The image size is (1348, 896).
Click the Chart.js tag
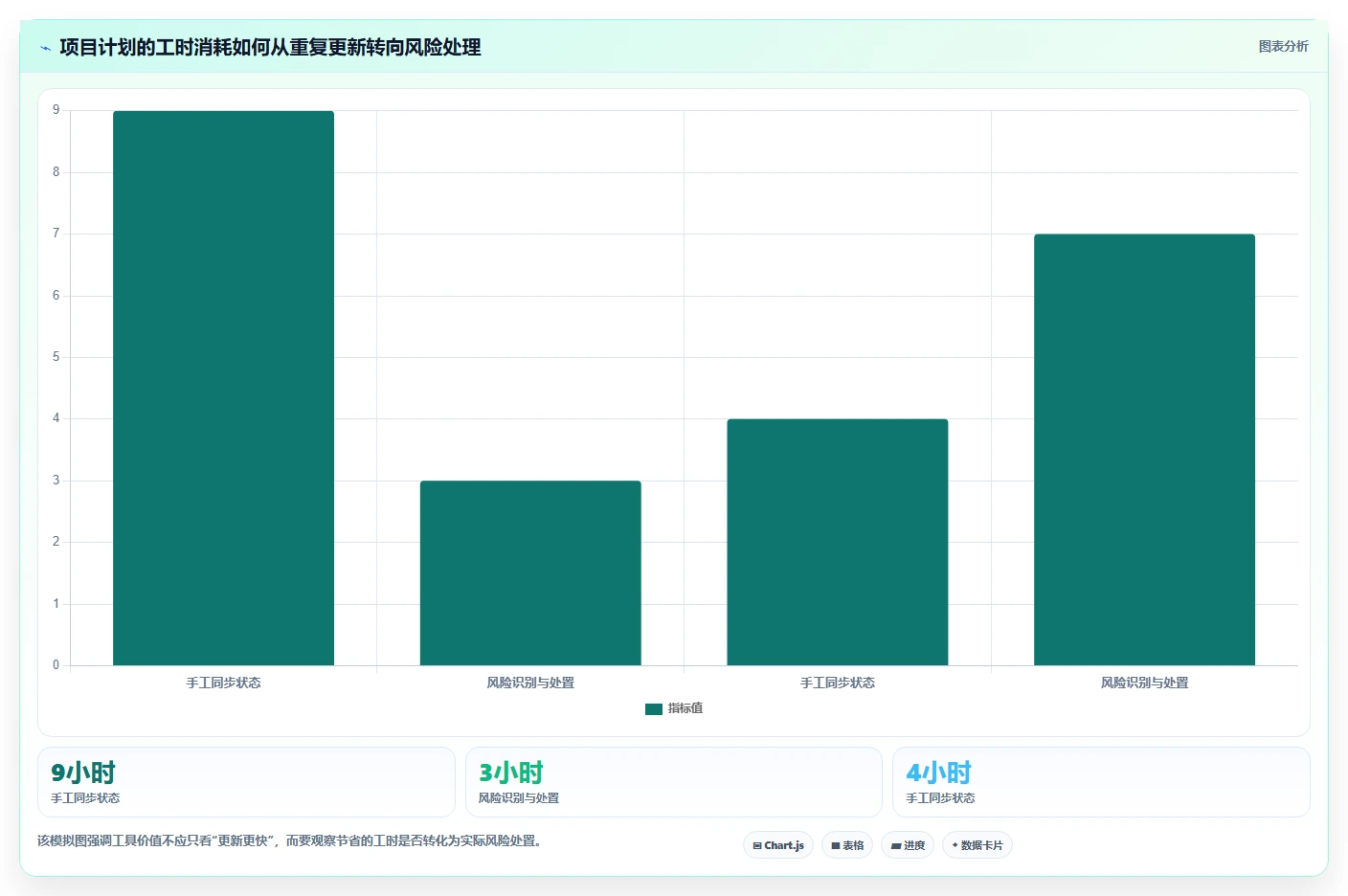(x=778, y=845)
